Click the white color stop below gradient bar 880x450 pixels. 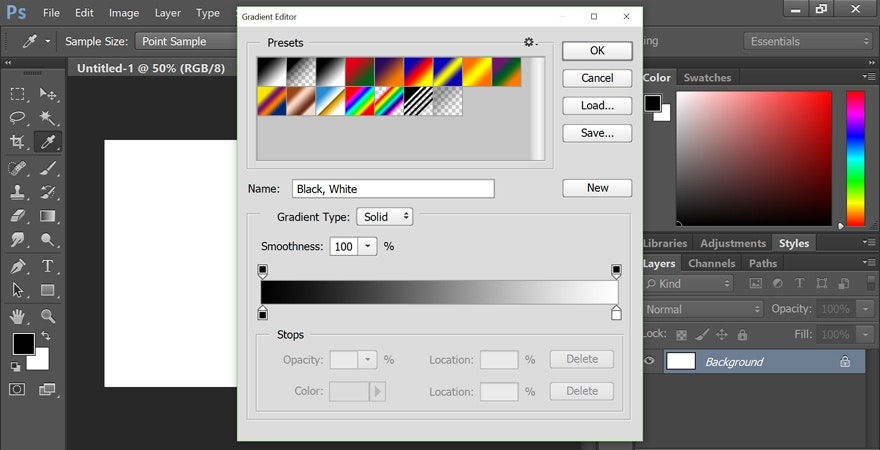coord(616,314)
